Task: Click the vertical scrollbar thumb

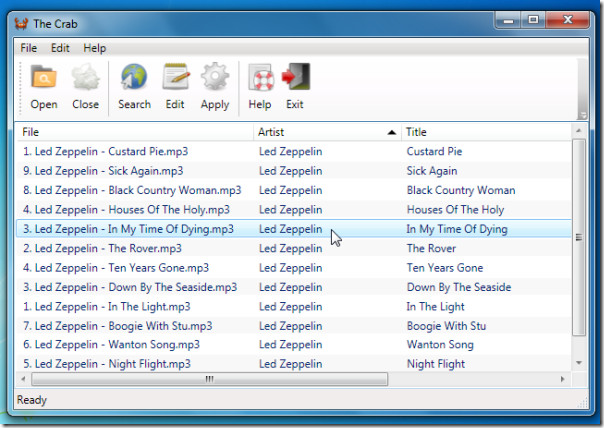Action: point(579,237)
